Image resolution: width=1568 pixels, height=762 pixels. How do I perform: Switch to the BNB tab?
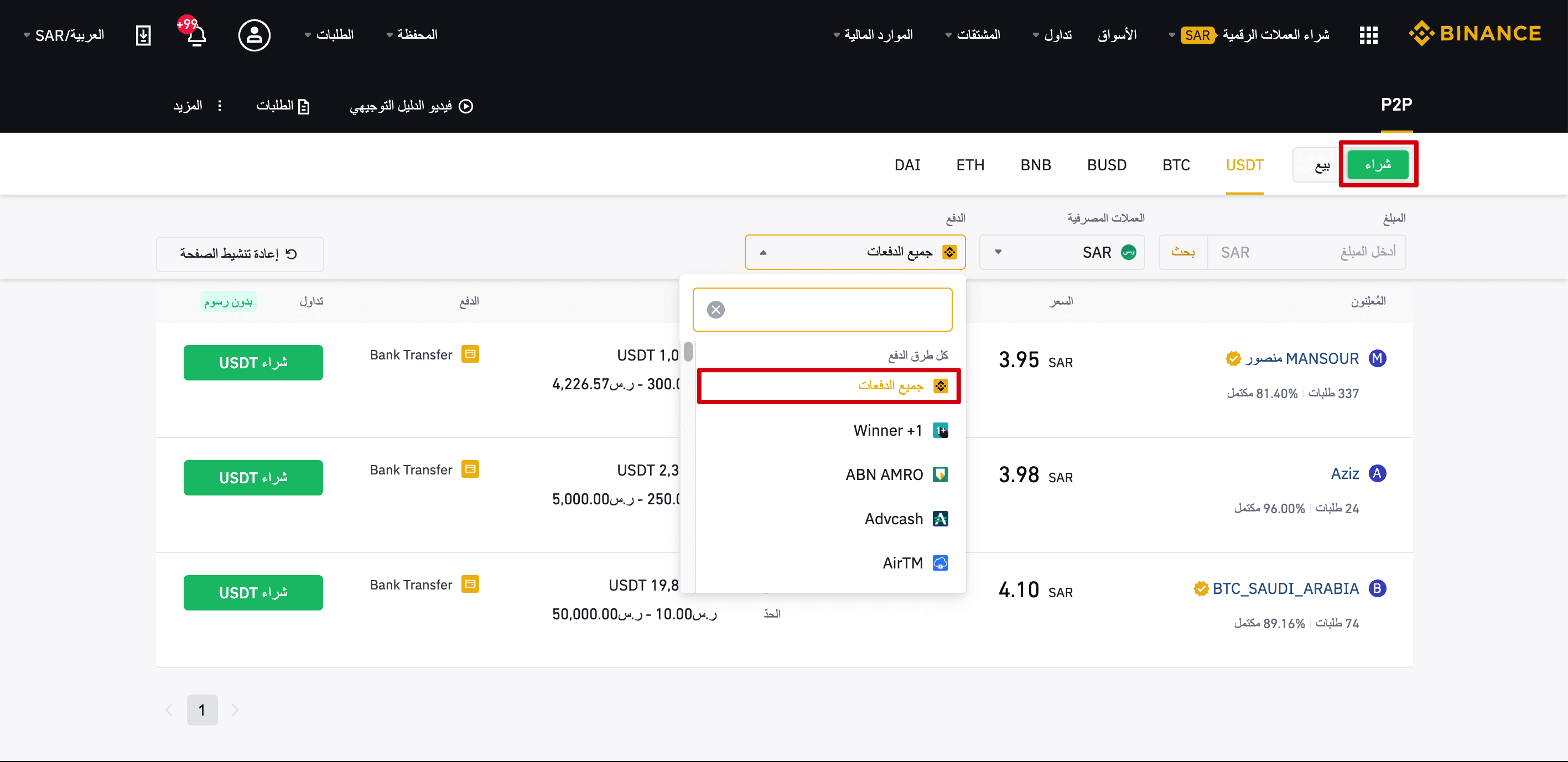[x=1035, y=165]
